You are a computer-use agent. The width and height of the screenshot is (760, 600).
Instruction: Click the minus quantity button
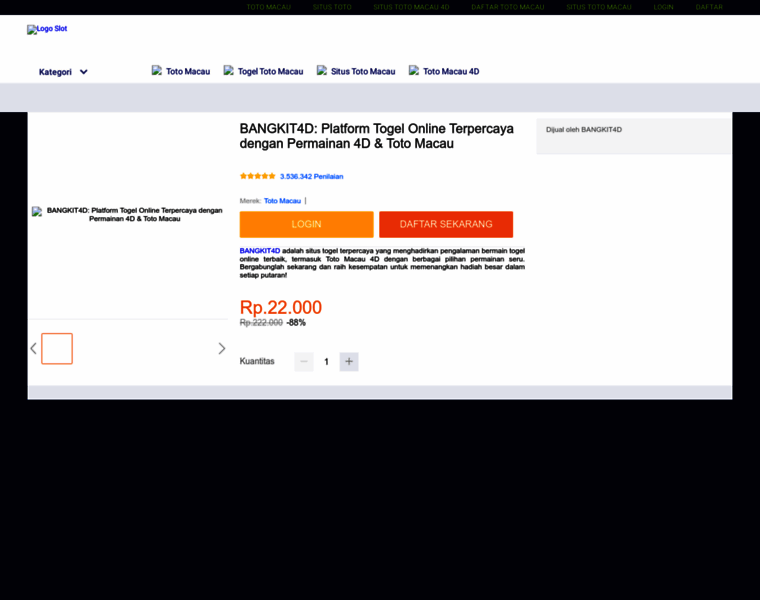(304, 361)
